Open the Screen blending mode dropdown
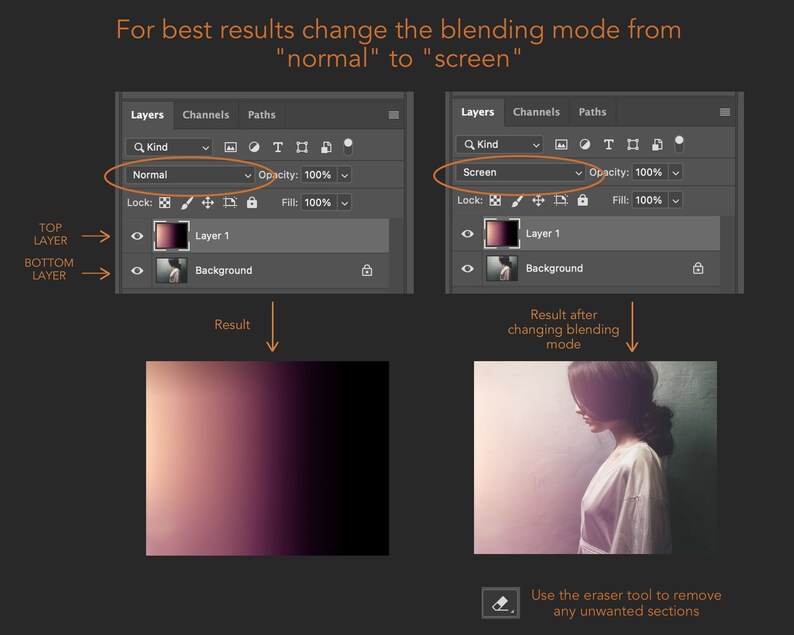Screen dimensions: 794x635 pos(521,173)
